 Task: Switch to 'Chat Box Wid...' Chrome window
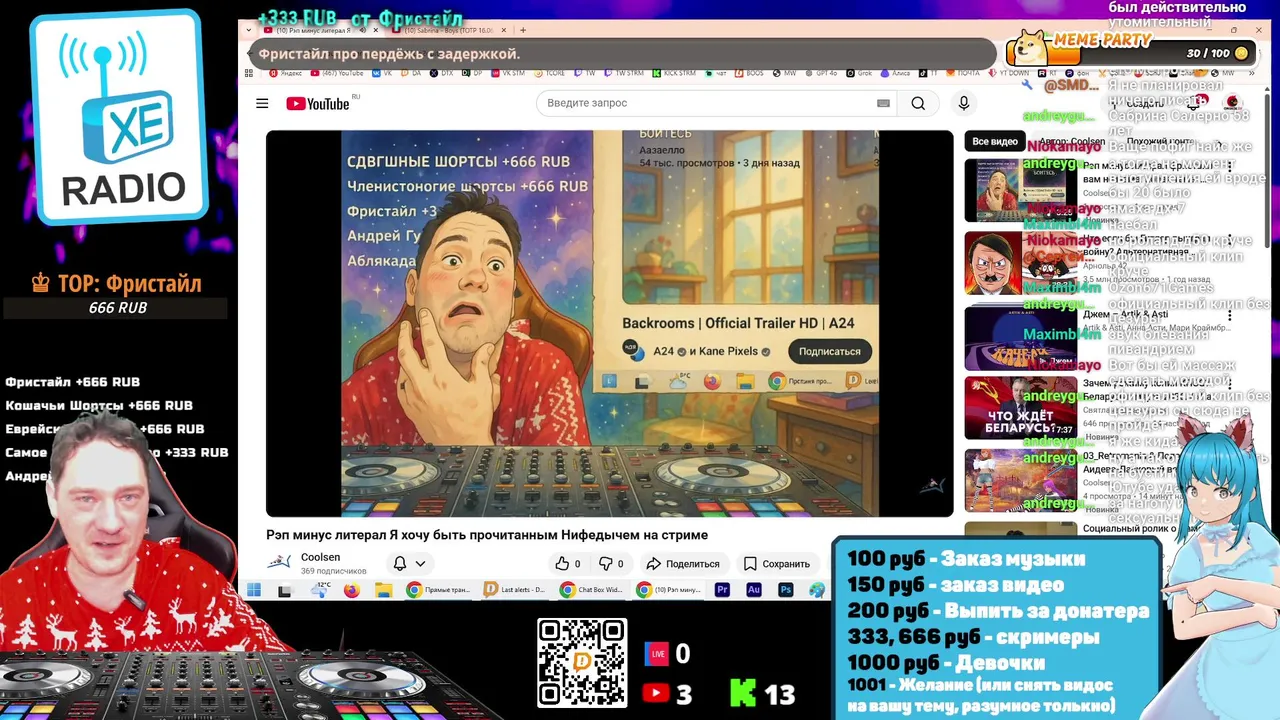[592, 590]
